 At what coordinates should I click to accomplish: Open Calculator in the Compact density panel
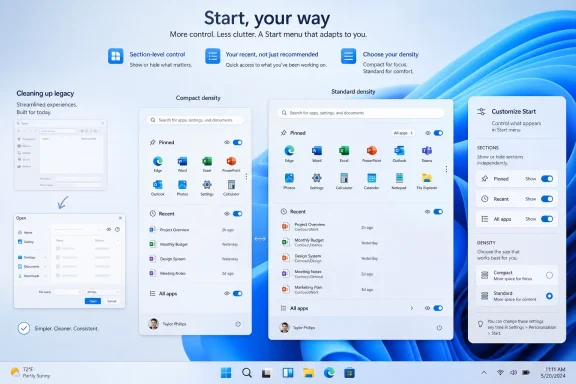tap(231, 184)
